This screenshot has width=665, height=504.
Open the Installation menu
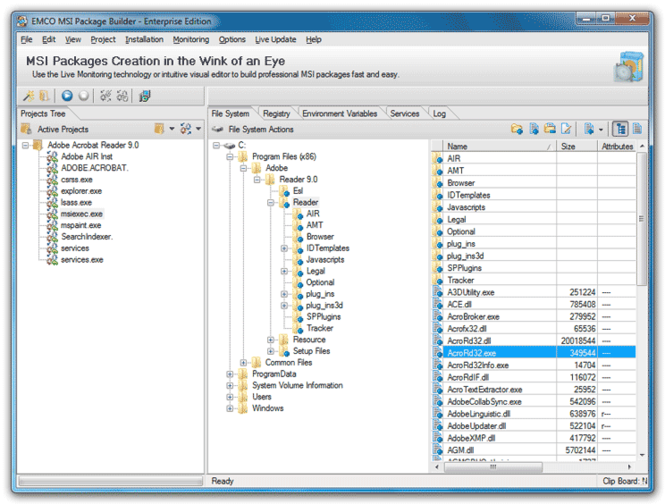coord(144,39)
